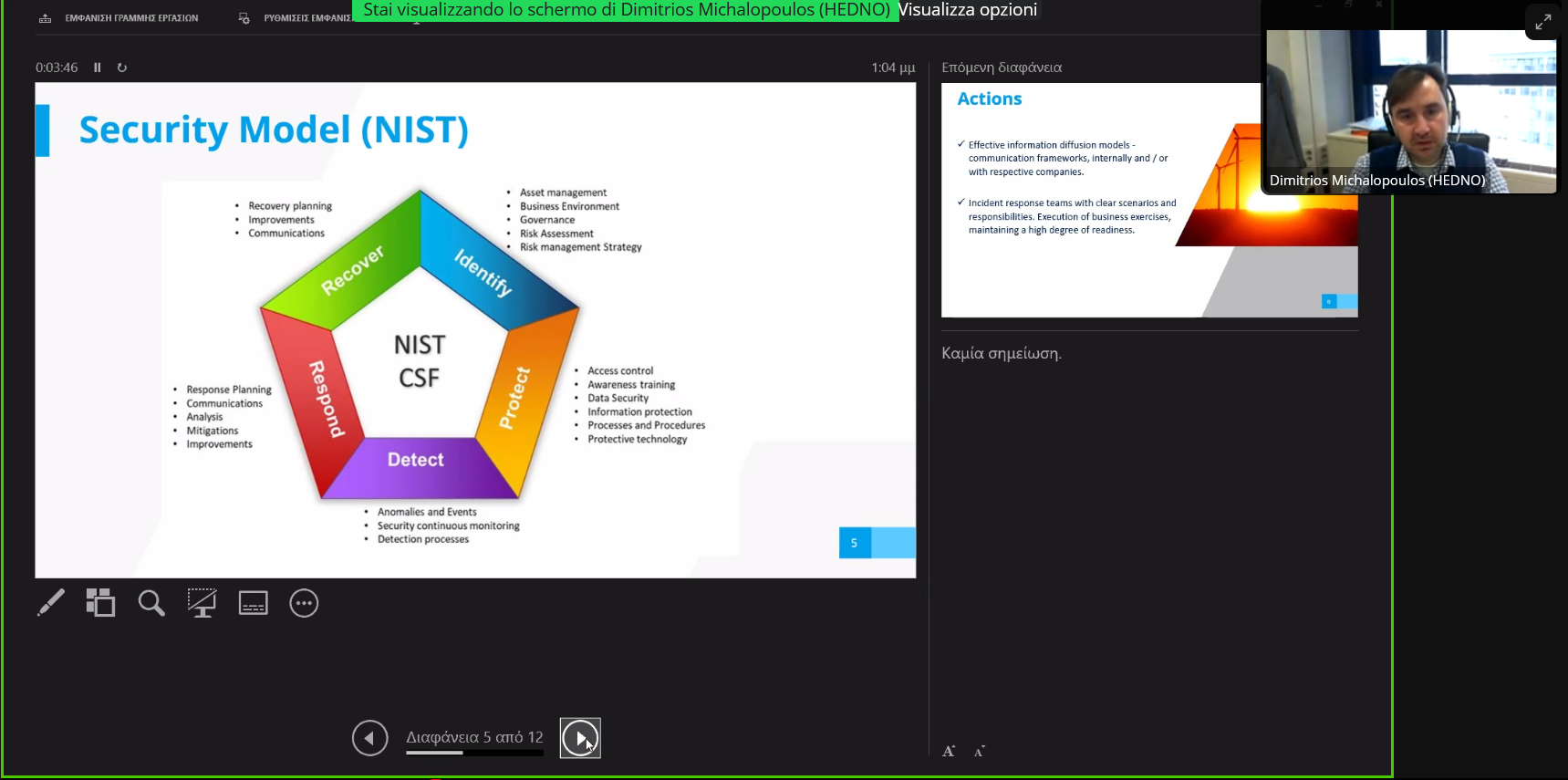Advance to the next slide arrow
Viewport: 1568px width, 780px height.
(x=580, y=738)
